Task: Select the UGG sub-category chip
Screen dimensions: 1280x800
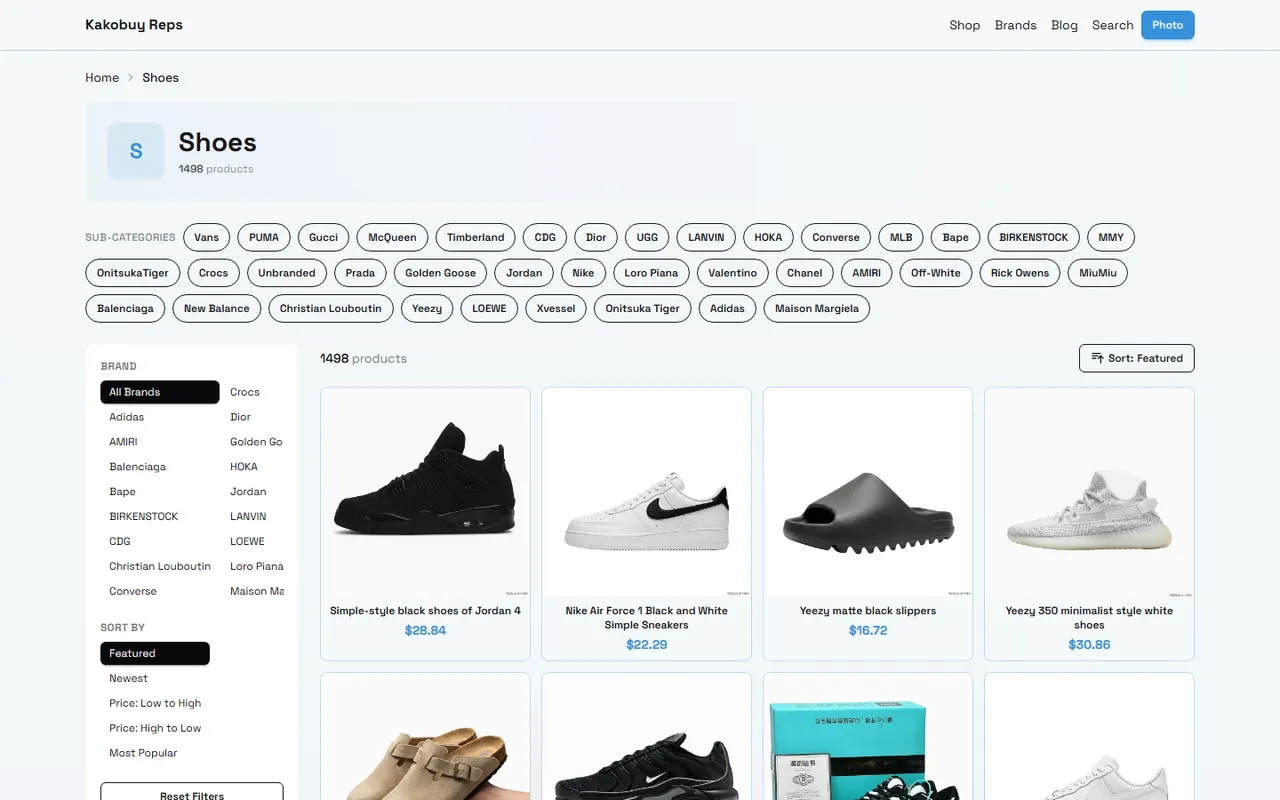Action: (647, 238)
